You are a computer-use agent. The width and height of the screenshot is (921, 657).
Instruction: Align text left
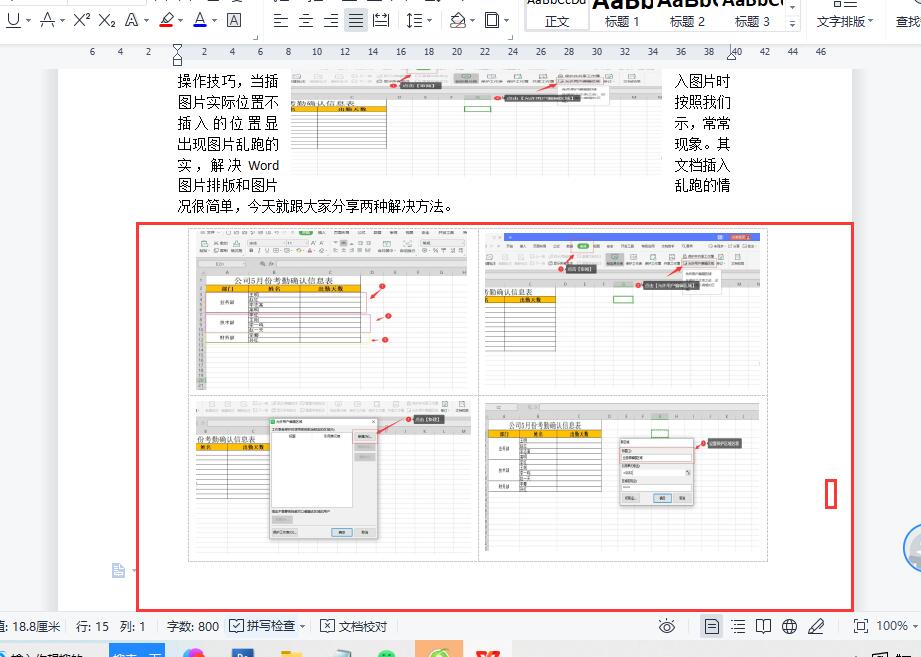281,21
